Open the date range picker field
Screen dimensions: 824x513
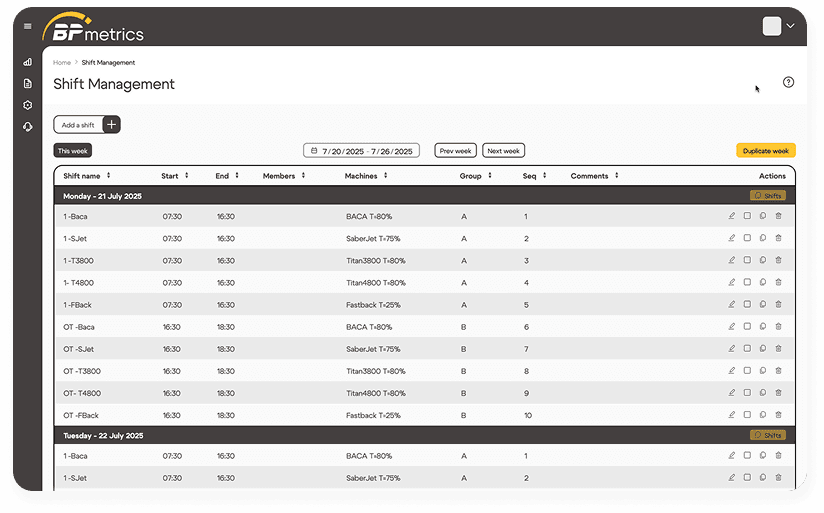[361, 151]
